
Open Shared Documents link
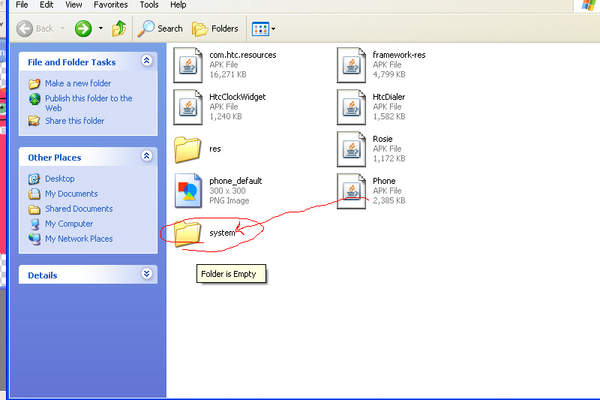click(79, 209)
